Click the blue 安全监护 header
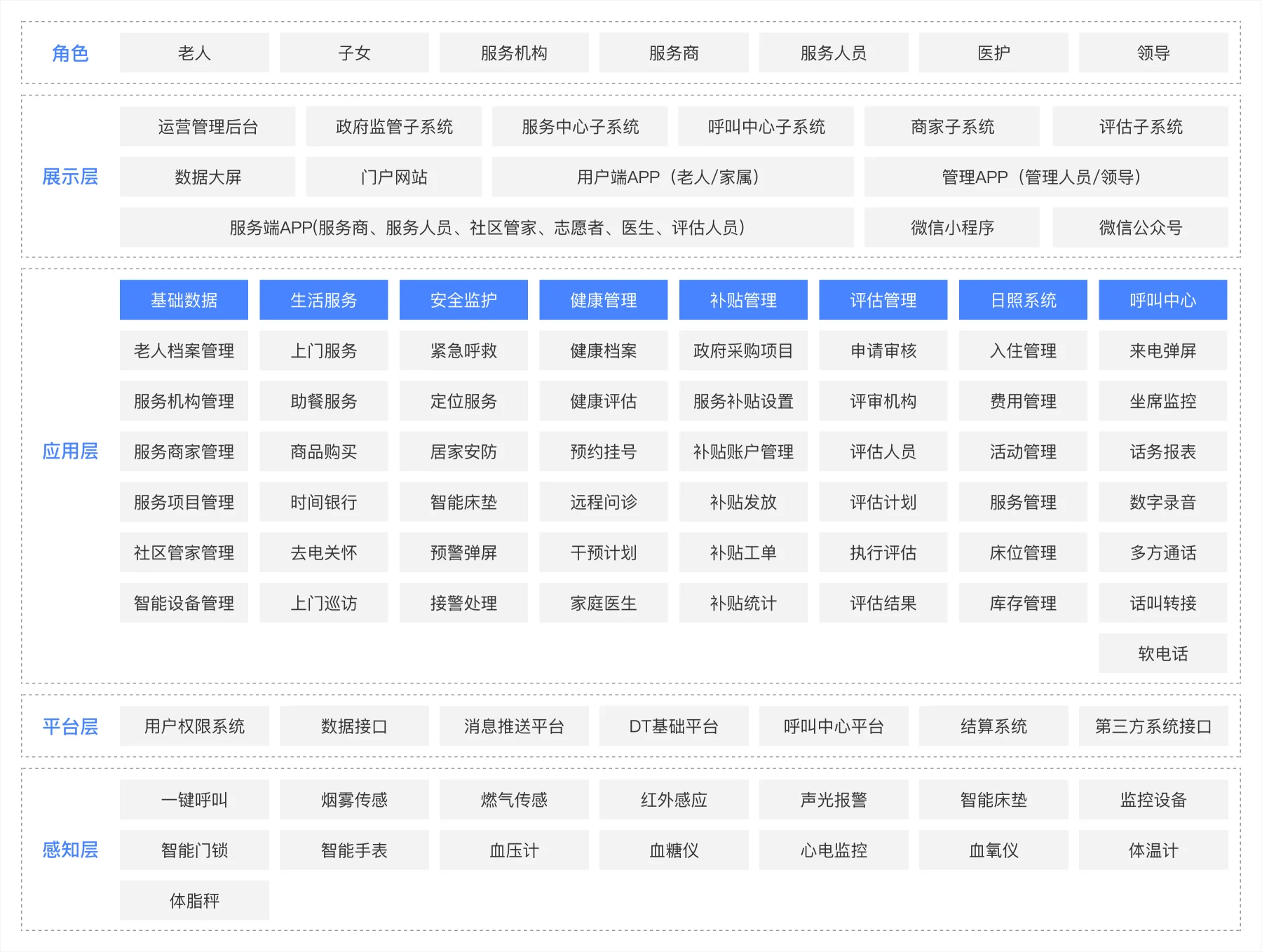Viewport: 1262px width, 952px height. (x=463, y=300)
